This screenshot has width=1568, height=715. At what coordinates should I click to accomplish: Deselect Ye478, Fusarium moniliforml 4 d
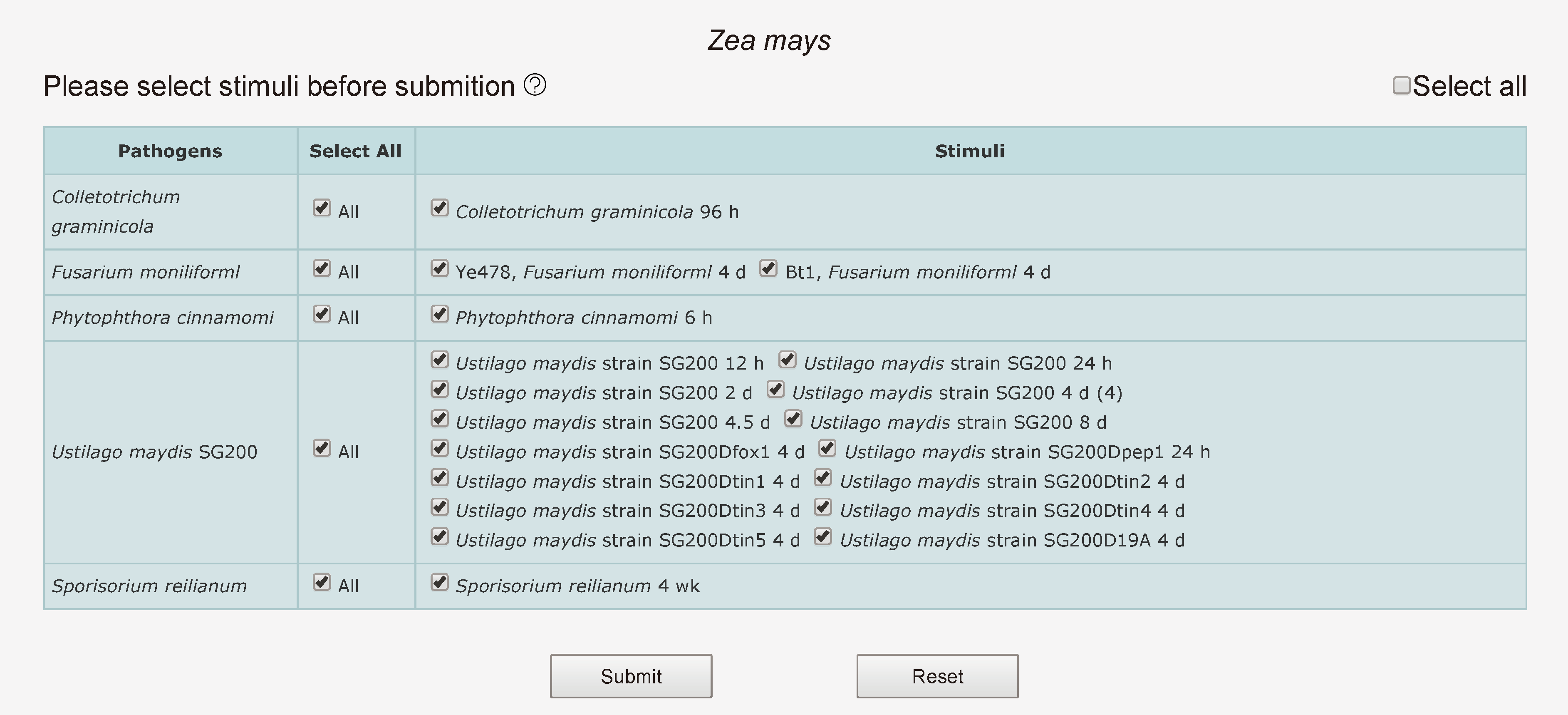[x=439, y=268]
